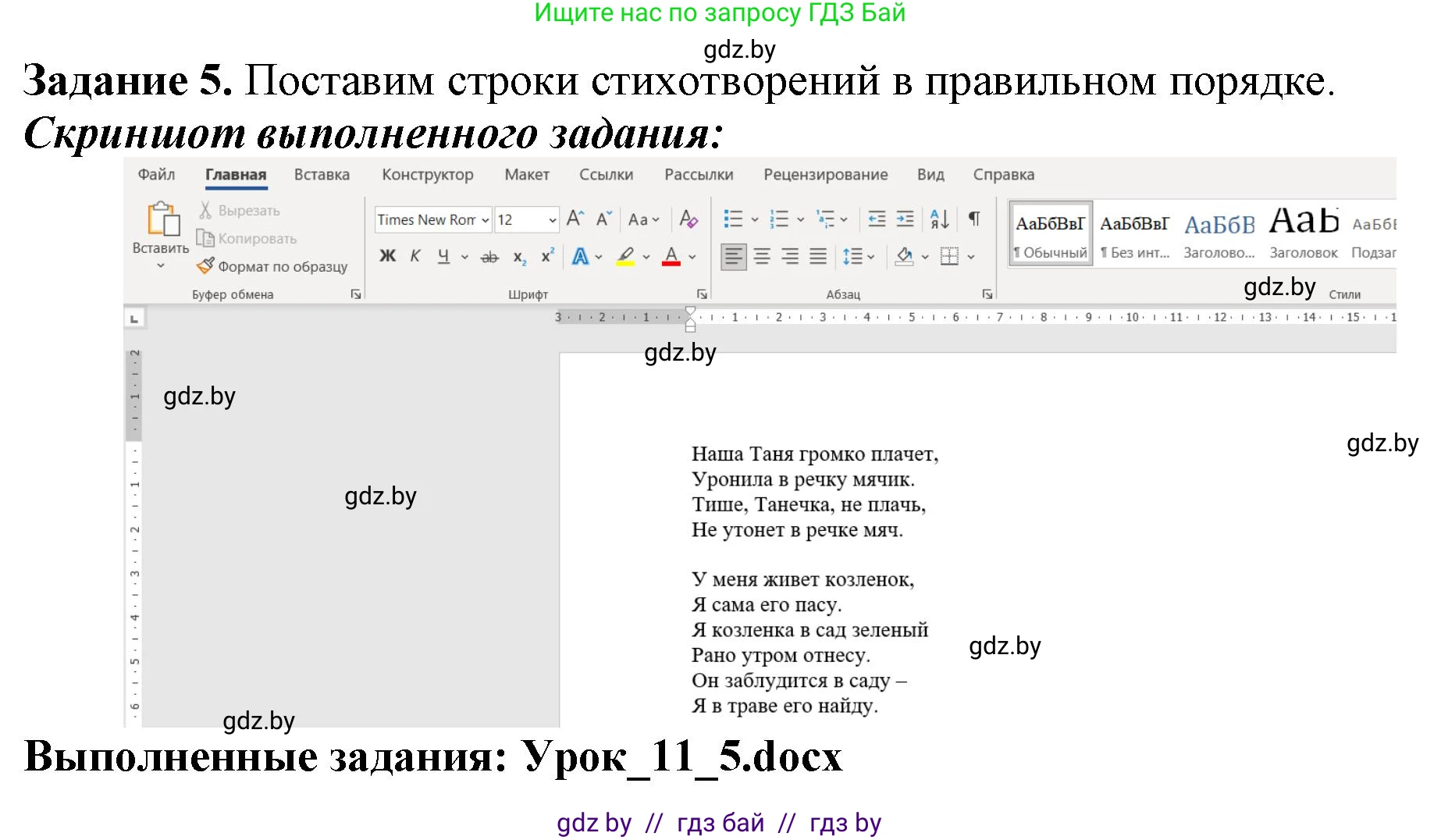Toggle strikethrough formatting
Screen dimensions: 1441x840
point(489,256)
